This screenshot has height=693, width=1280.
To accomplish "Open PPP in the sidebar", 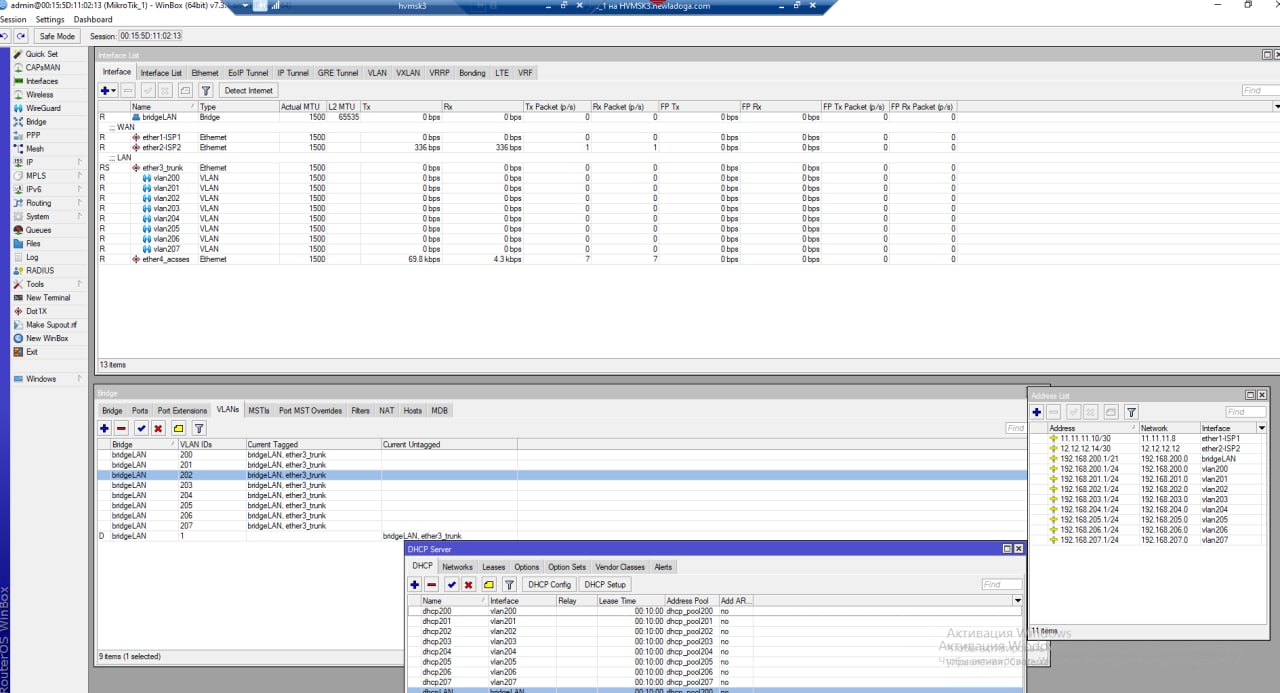I will 33,135.
